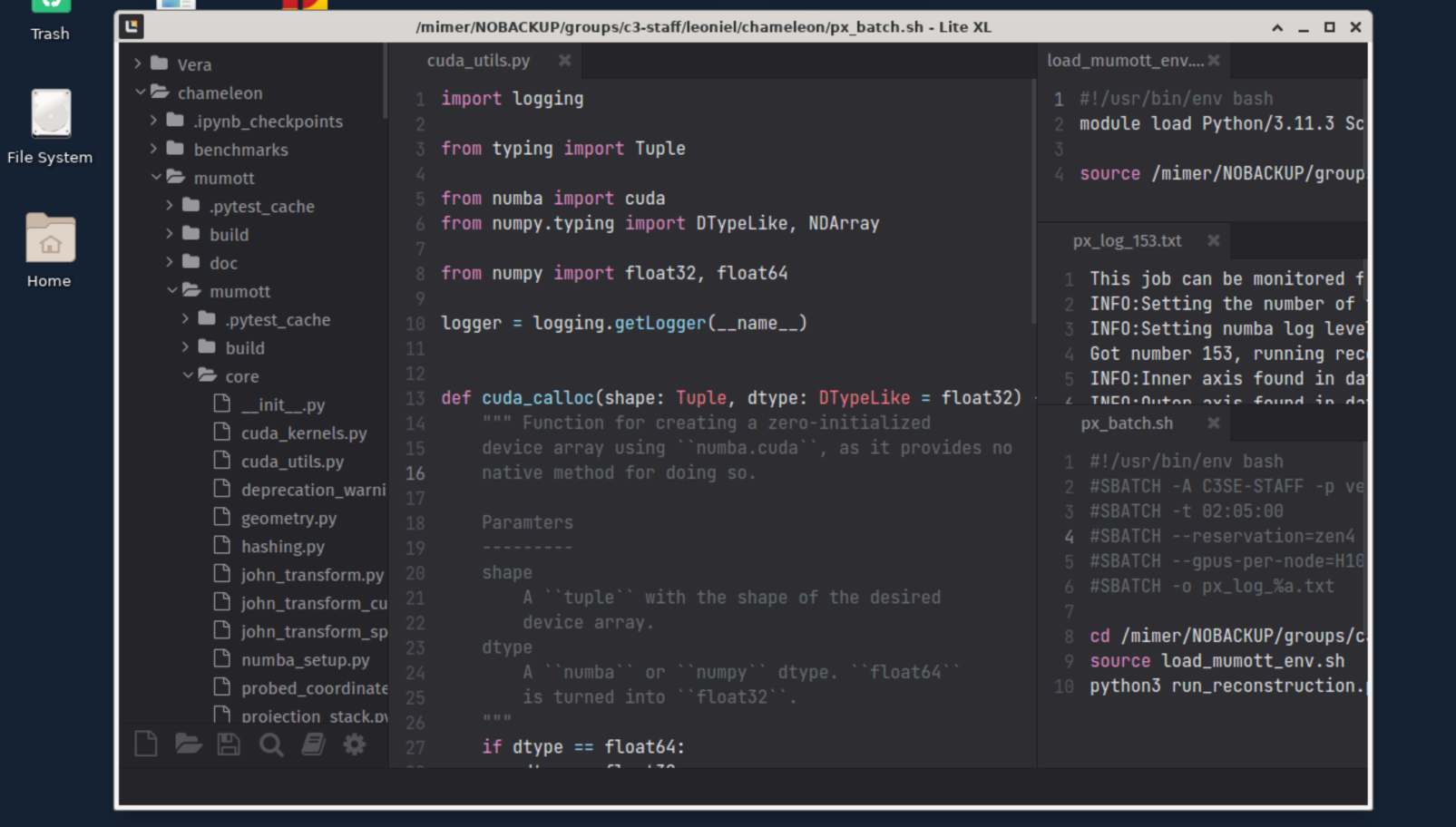Screen dimensions: 1456x827
Task: Open numba_setup.py in the file tree
Action: (304, 659)
